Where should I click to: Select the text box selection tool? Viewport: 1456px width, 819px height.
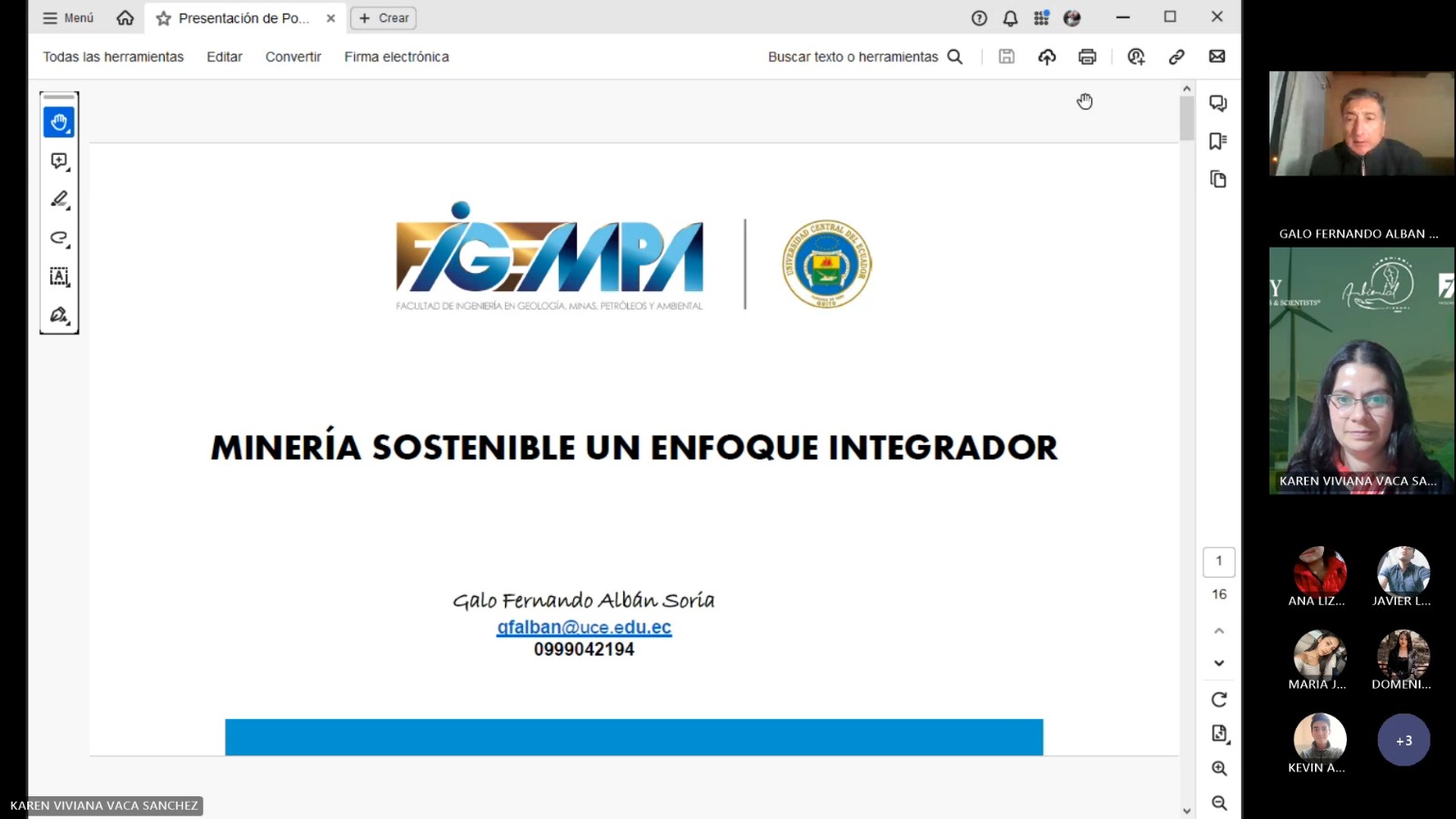click(59, 277)
